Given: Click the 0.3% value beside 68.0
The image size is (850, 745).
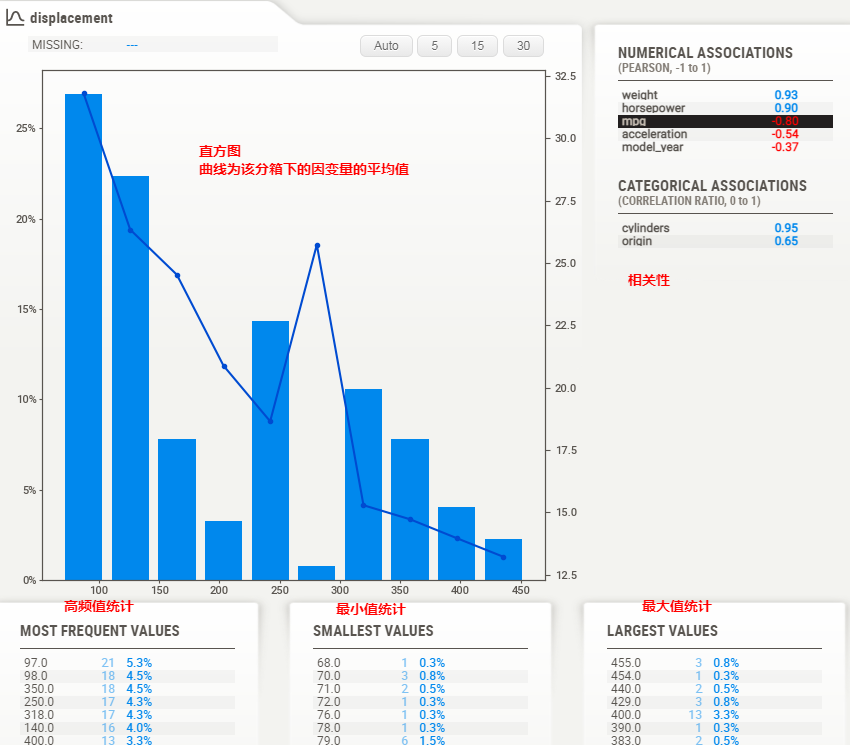Looking at the screenshot, I should (434, 662).
